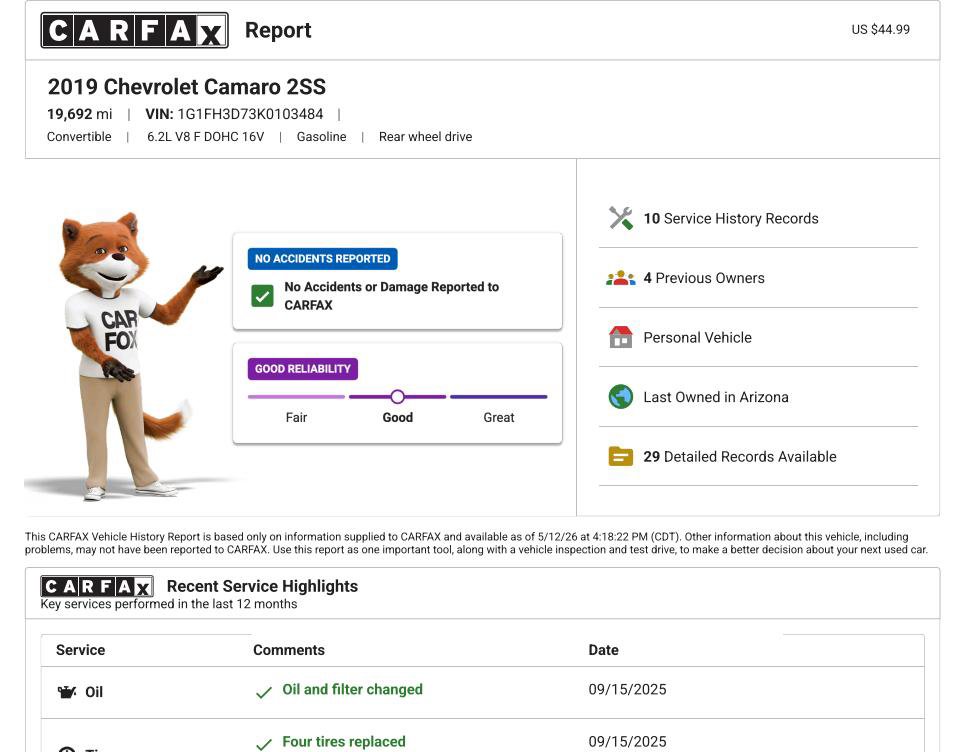Open 4 Previous Owners details
The width and height of the screenshot is (970, 752).
pyautogui.click(x=704, y=278)
